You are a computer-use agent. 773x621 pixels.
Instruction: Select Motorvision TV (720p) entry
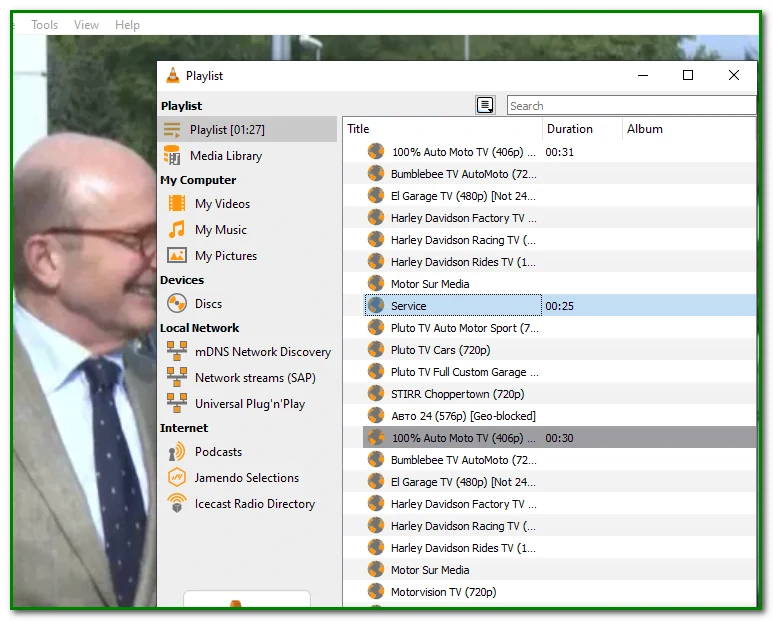(550, 591)
